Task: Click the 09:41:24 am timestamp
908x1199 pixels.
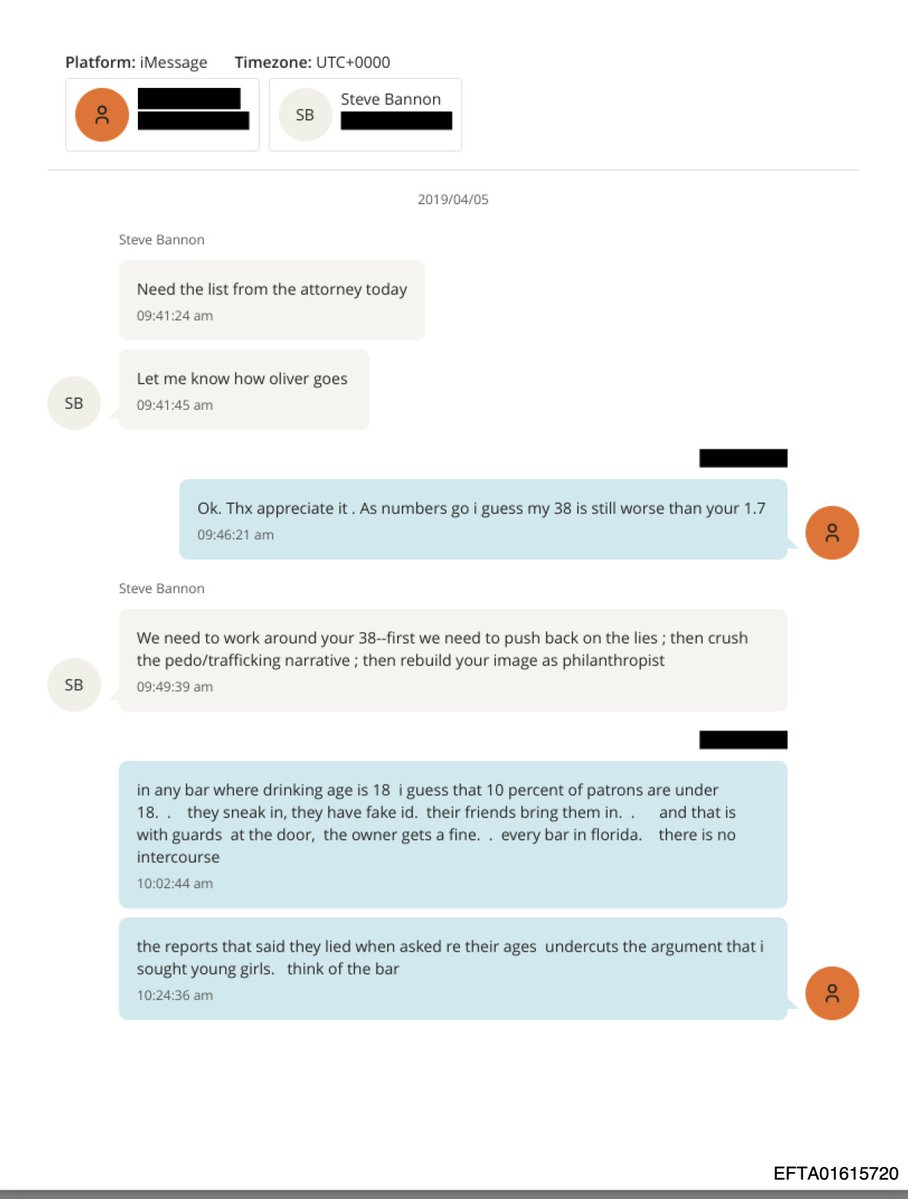Action: click(175, 316)
